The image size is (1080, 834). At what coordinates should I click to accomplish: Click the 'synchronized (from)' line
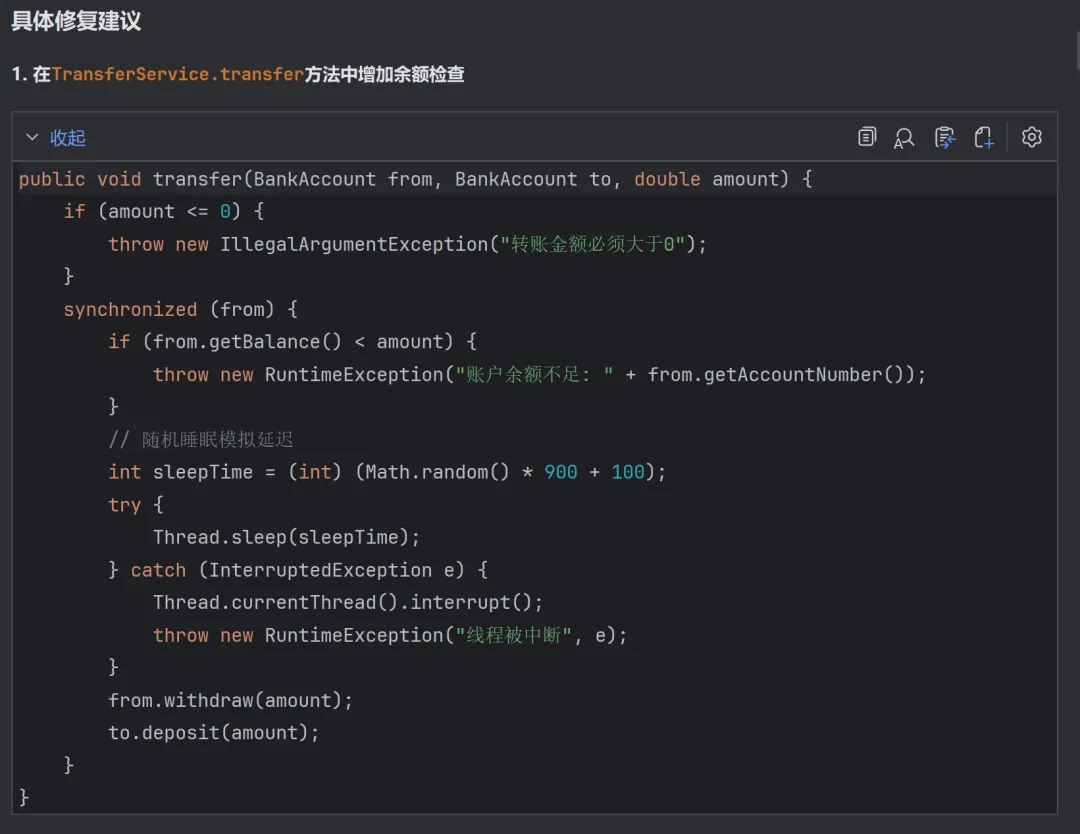(x=180, y=310)
